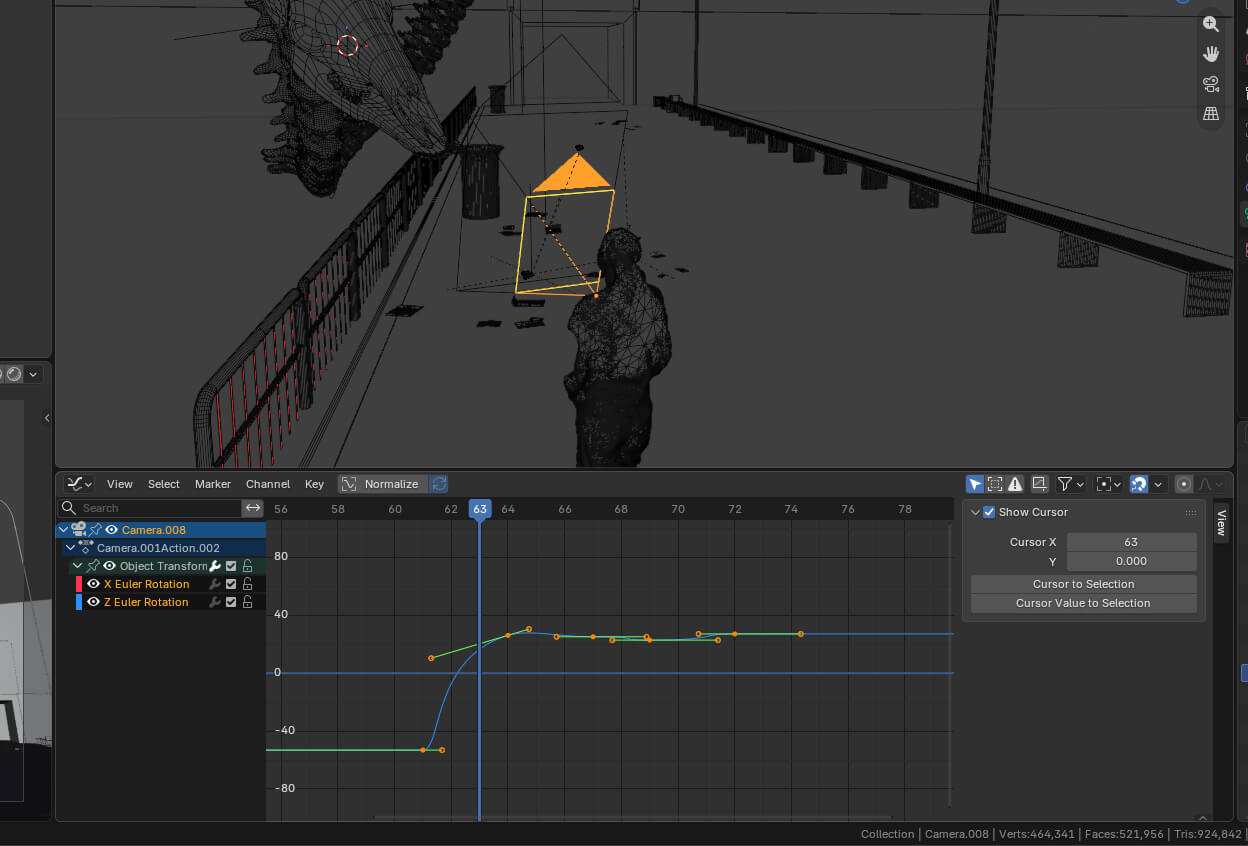
Task: Click the pin icon on Camera.008 row
Action: pos(96,530)
